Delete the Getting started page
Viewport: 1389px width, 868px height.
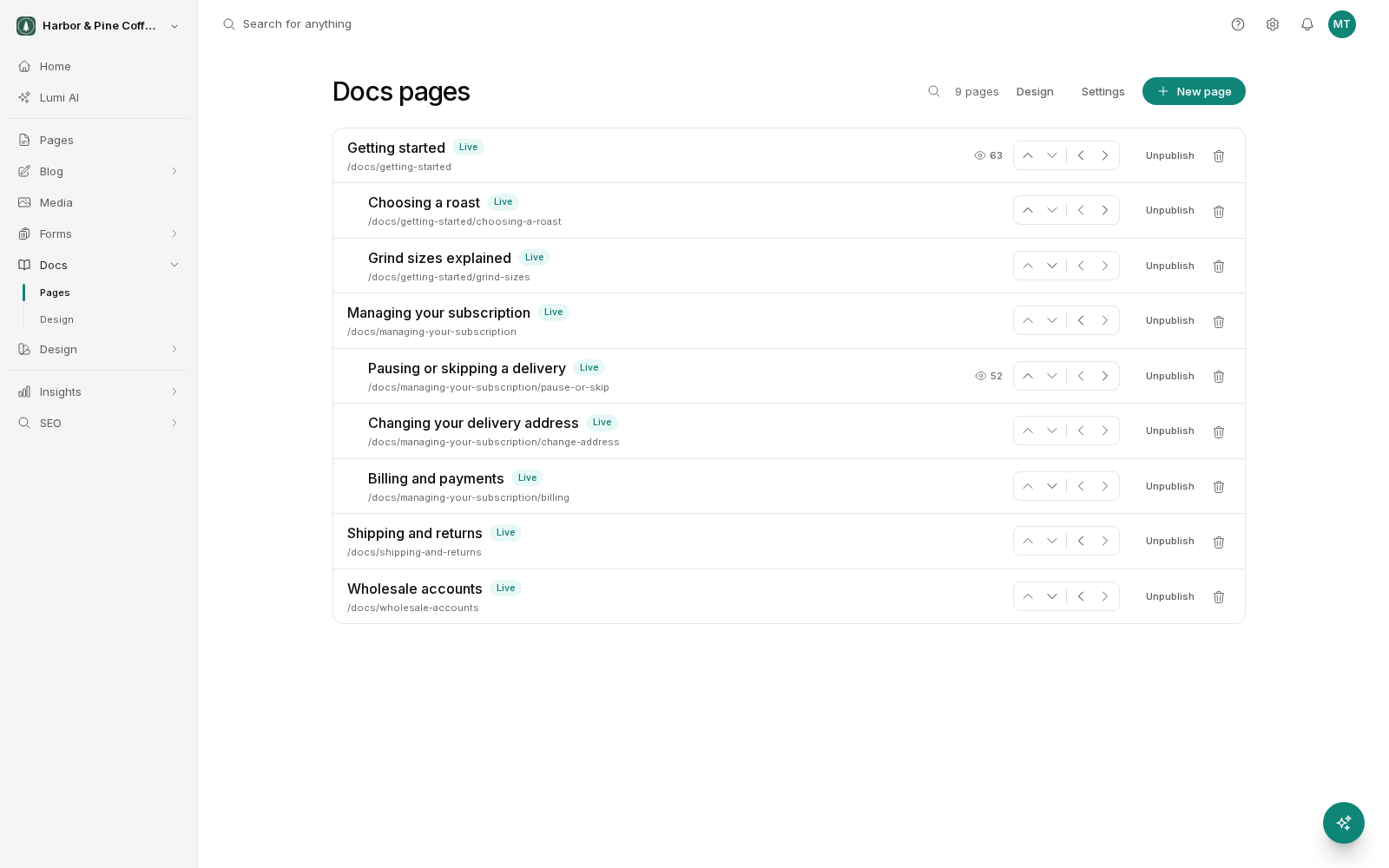tap(1219, 156)
